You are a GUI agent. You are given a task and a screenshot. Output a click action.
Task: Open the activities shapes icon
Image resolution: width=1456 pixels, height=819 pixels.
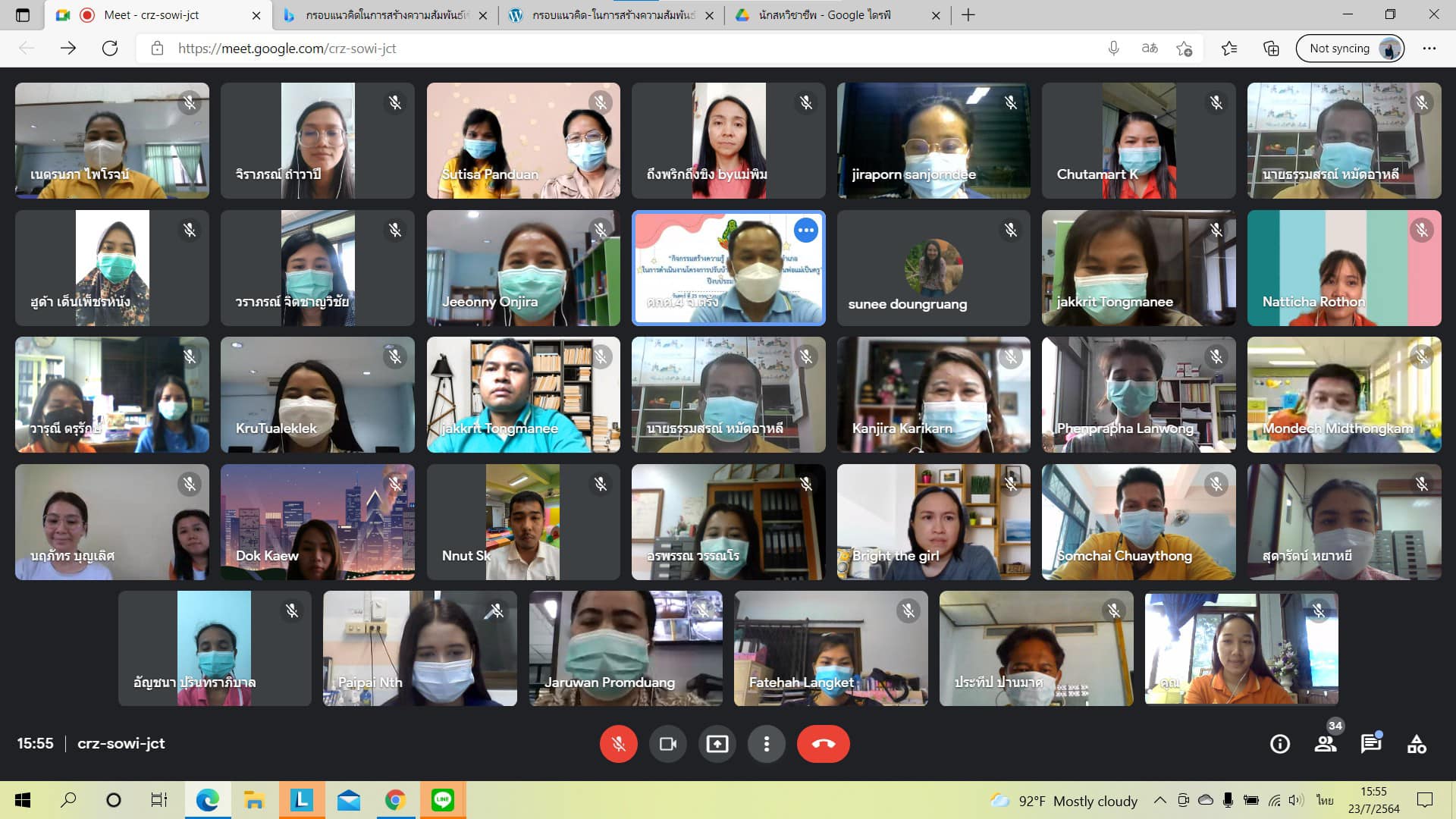click(1417, 744)
